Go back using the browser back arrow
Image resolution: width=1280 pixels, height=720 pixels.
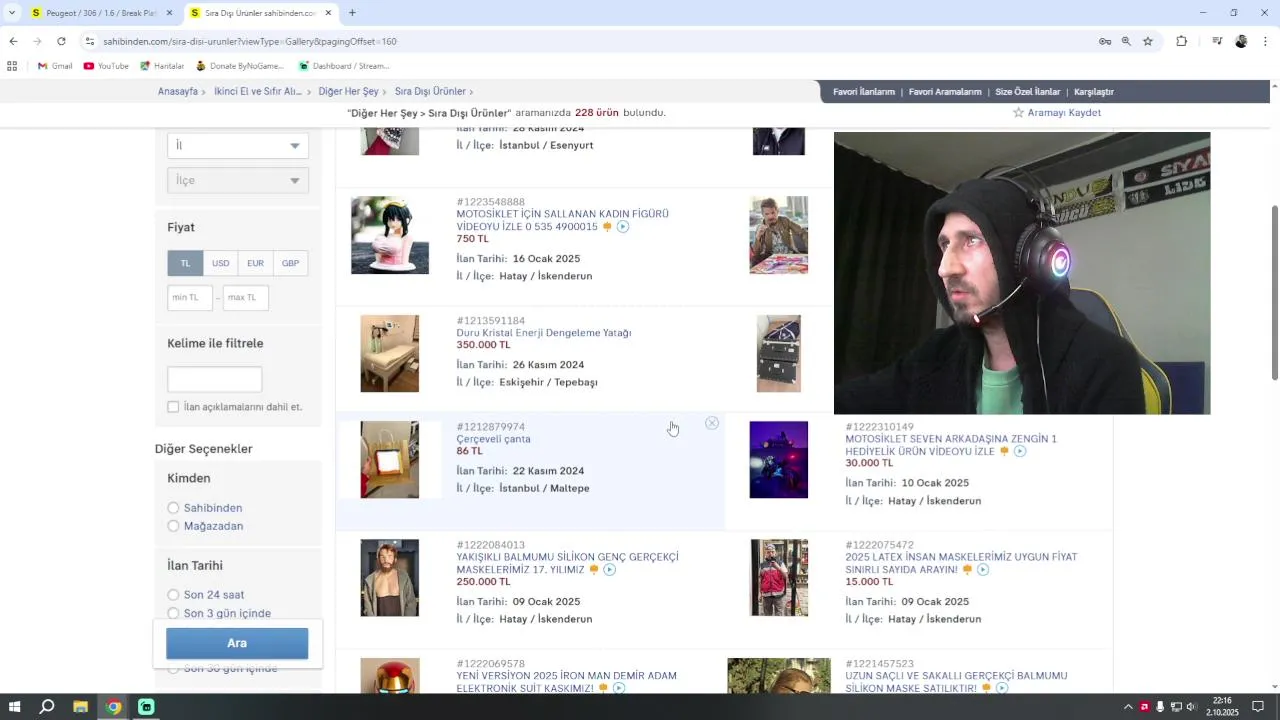click(x=13, y=41)
